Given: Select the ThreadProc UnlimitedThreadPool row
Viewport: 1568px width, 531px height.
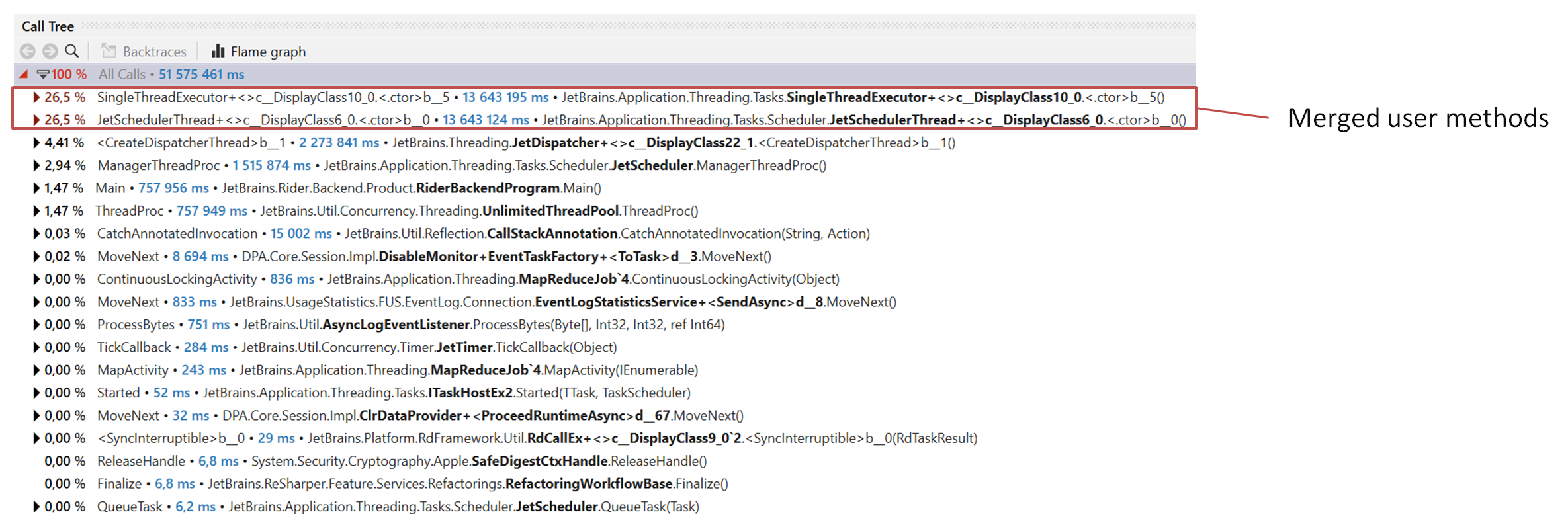Looking at the screenshot, I should [397, 211].
